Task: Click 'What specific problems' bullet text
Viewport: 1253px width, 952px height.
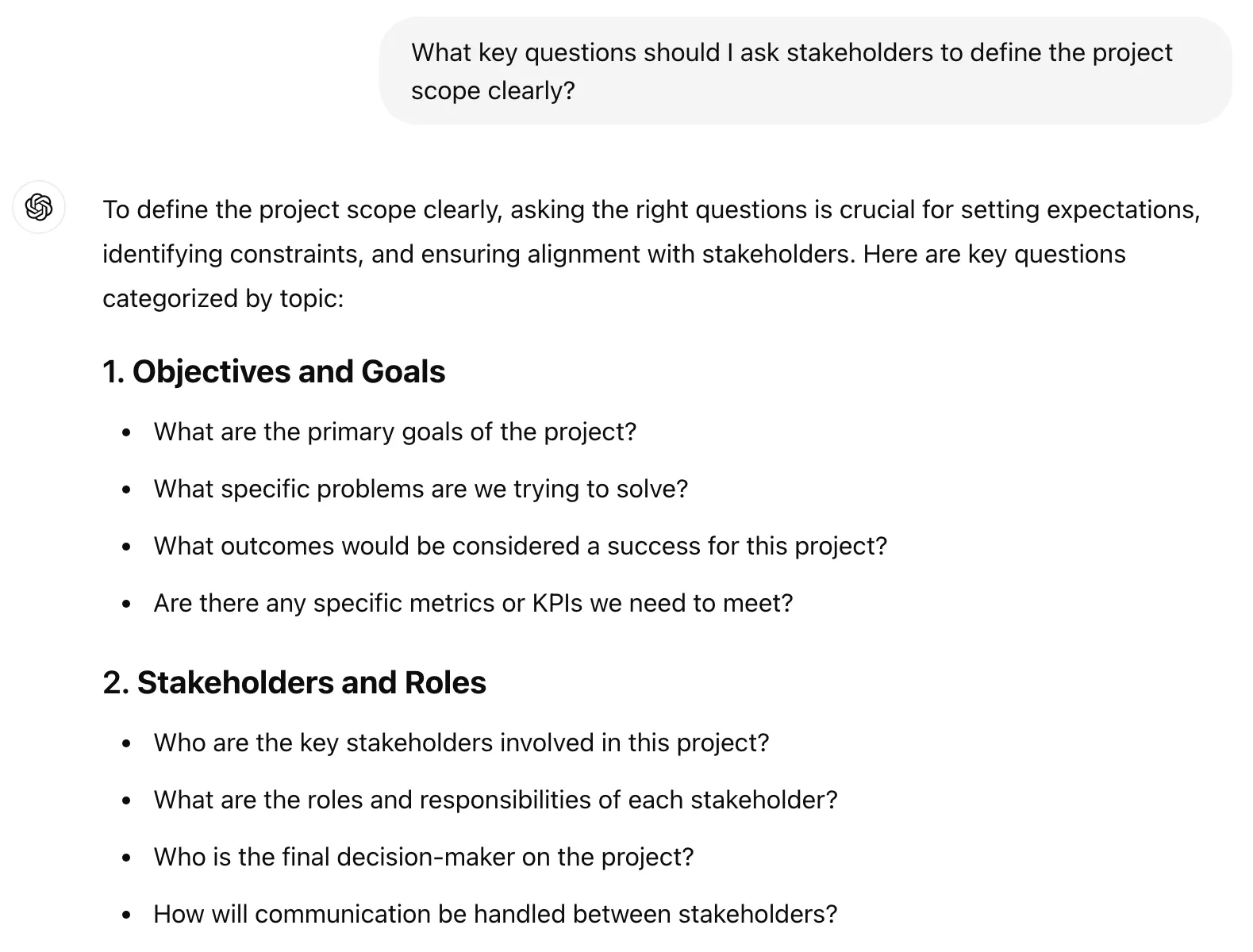Action: pyautogui.click(x=421, y=489)
